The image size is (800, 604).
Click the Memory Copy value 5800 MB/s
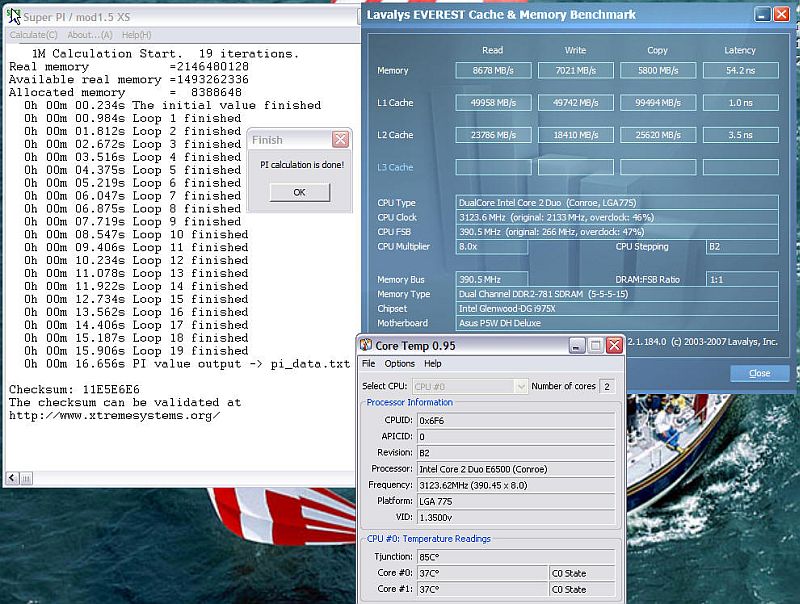(658, 70)
